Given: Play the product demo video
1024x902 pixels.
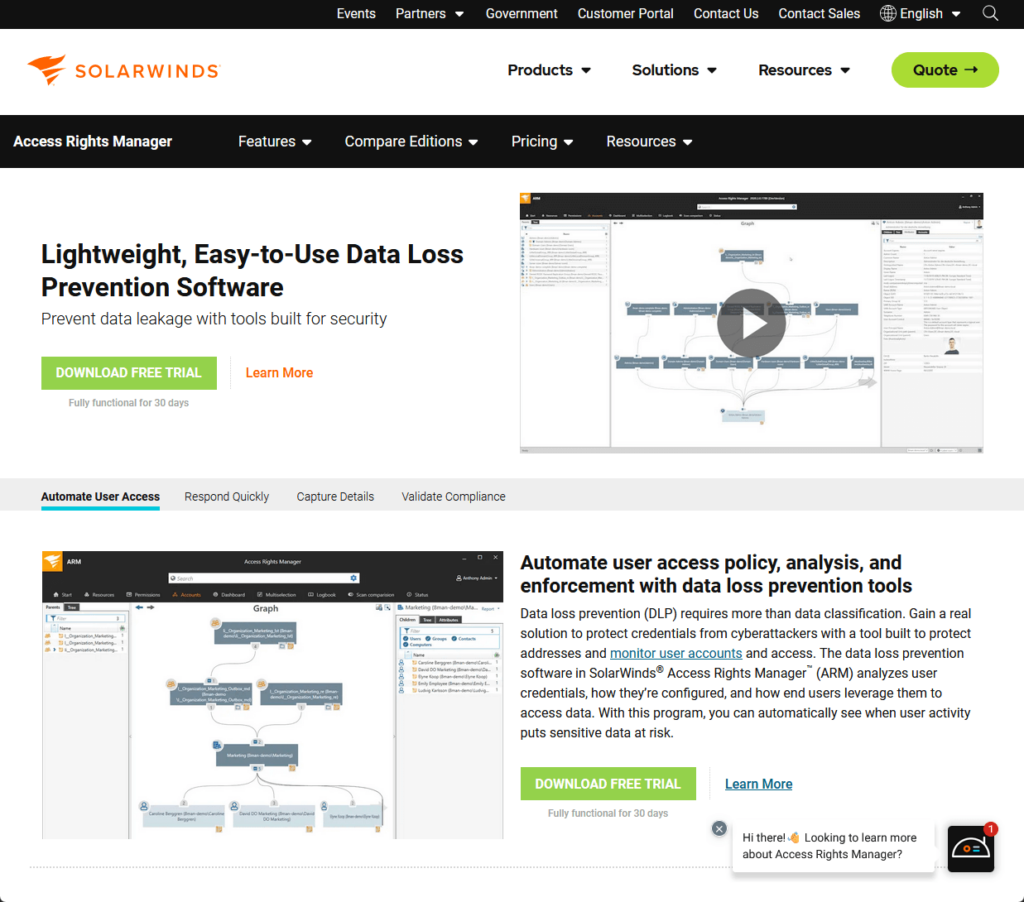Looking at the screenshot, I should [751, 323].
